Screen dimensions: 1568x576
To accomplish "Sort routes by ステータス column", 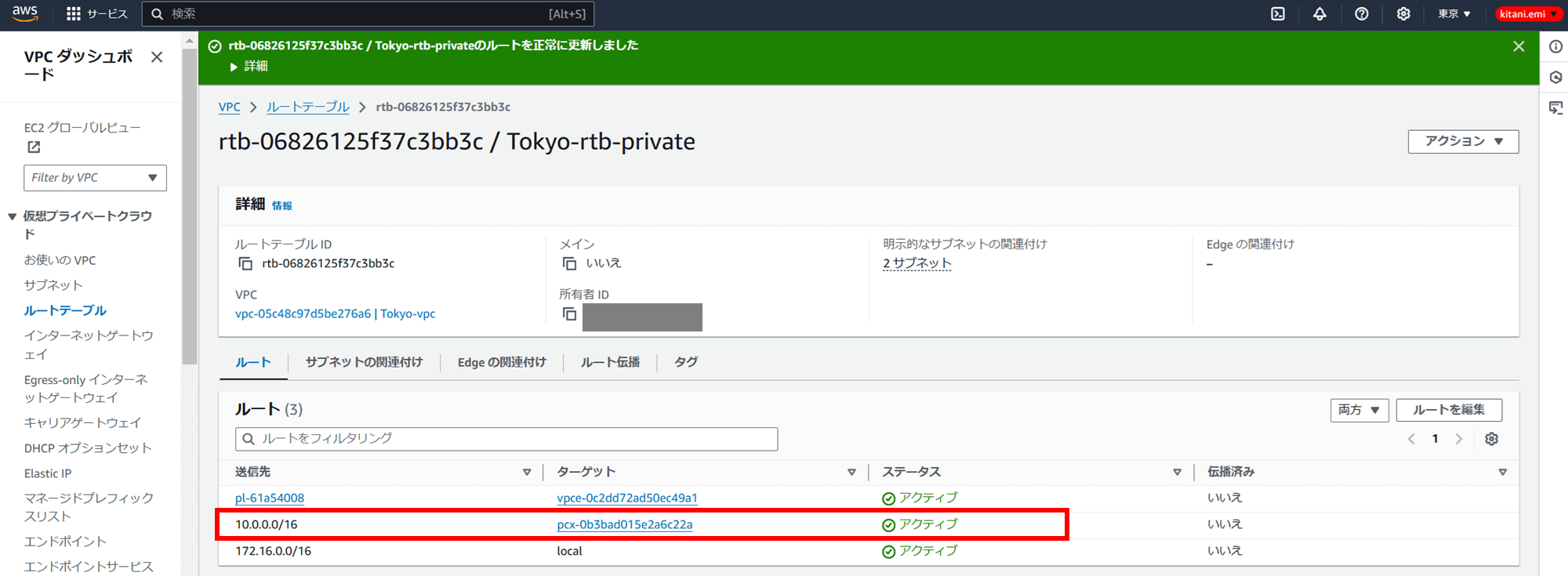I will pyautogui.click(x=1177, y=473).
